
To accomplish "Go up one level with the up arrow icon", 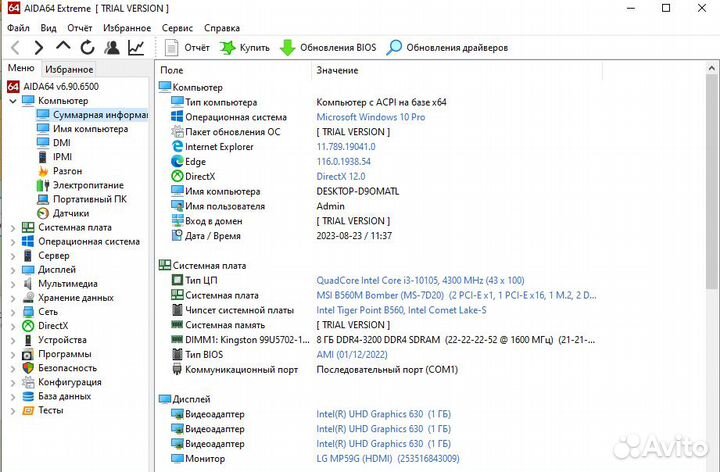I will click(x=63, y=46).
